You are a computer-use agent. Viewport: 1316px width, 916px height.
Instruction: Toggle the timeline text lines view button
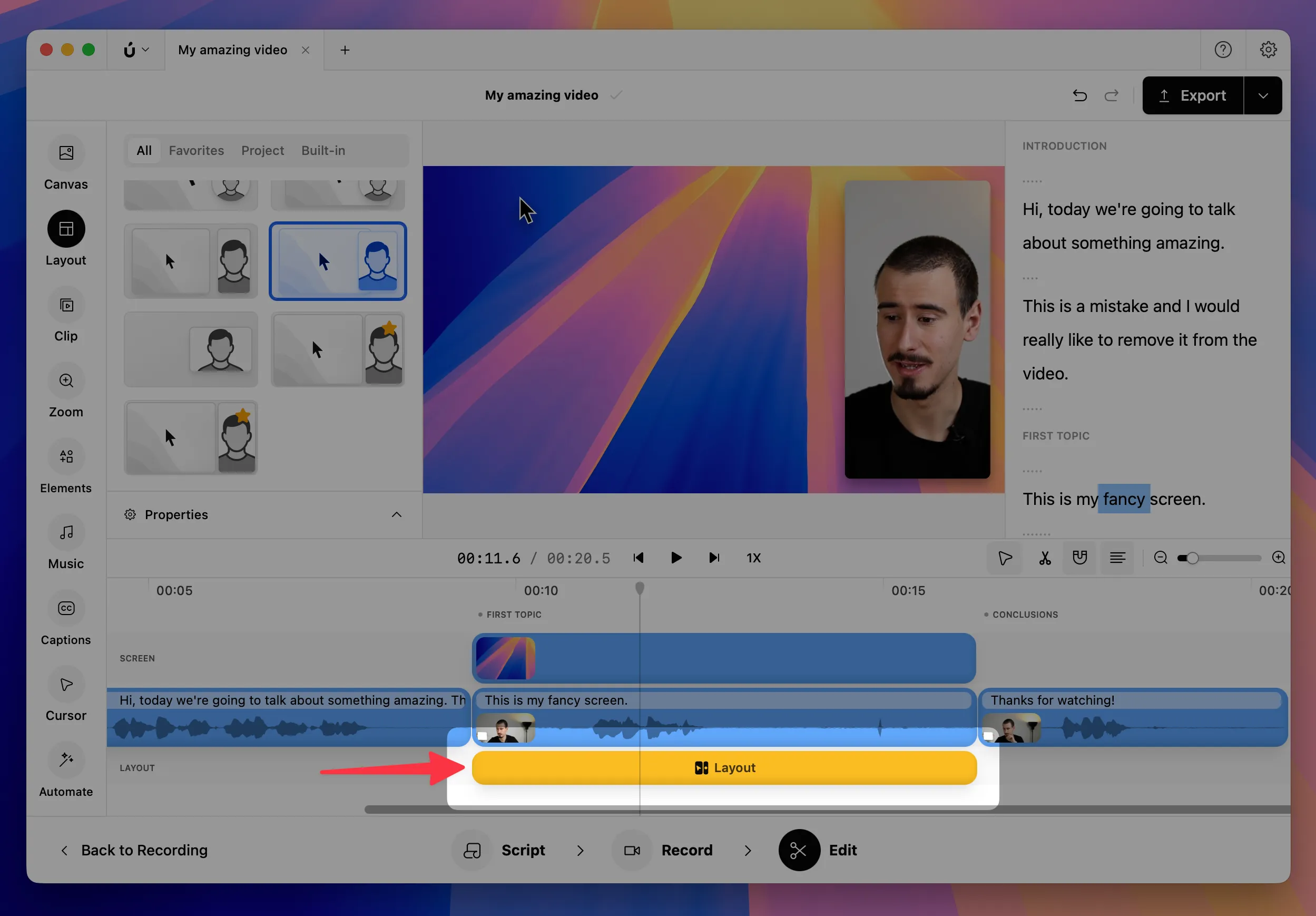[1117, 558]
